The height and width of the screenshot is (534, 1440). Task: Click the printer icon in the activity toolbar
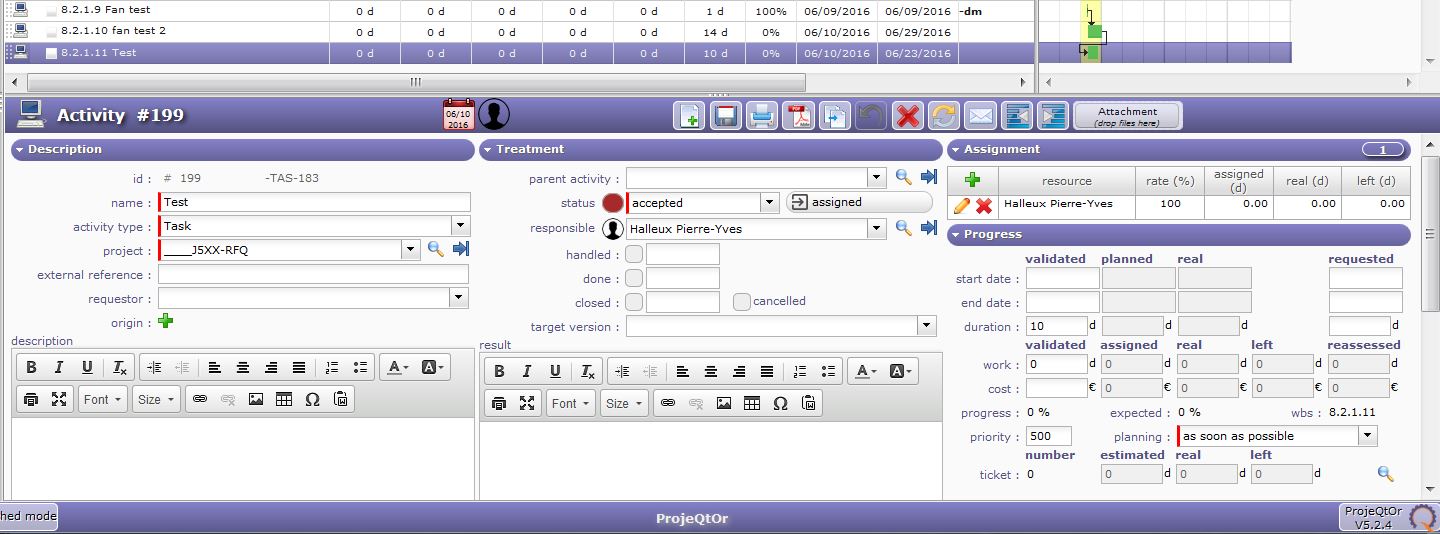[x=762, y=116]
